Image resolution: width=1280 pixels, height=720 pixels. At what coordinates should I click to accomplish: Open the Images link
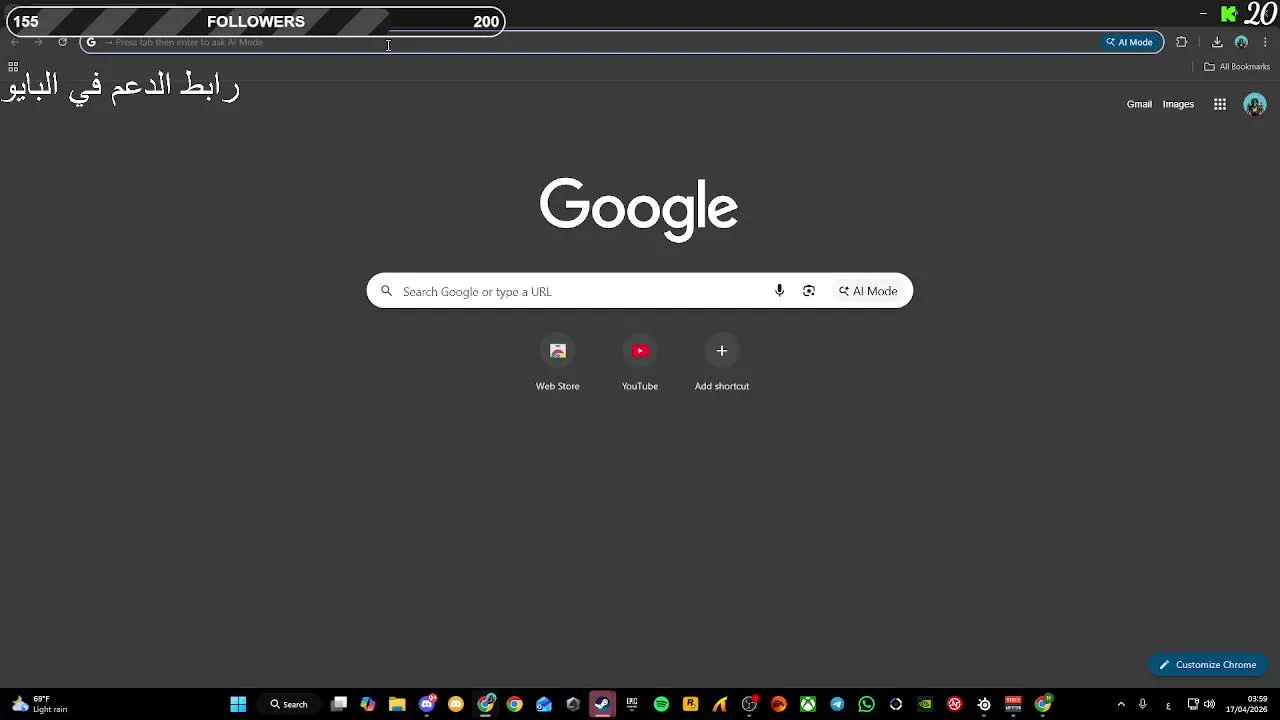1178,104
